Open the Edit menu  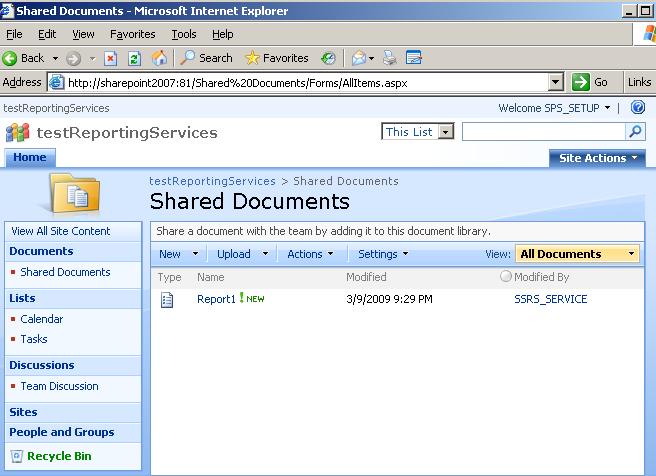click(x=47, y=34)
